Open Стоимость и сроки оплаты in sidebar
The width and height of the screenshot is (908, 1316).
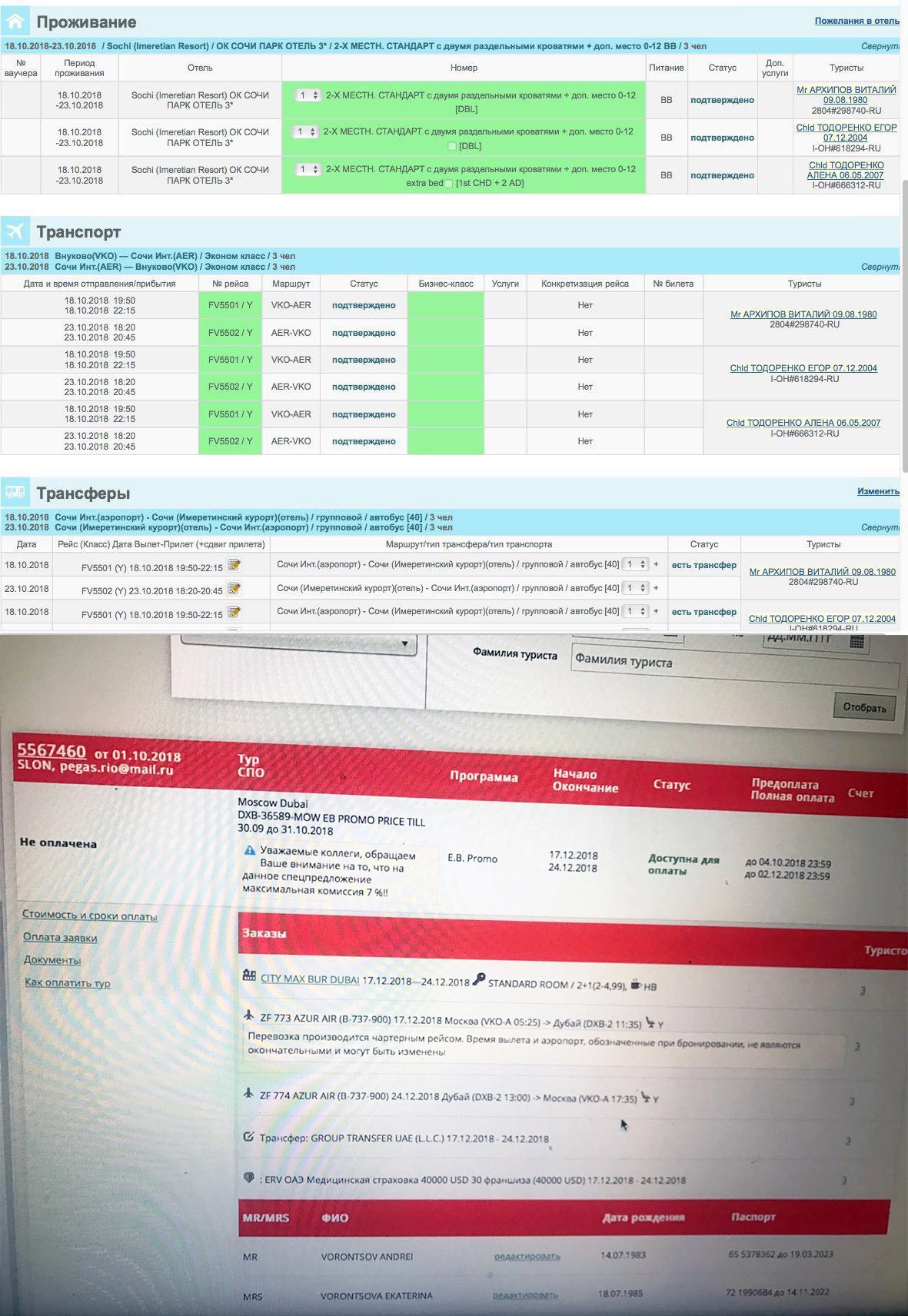pos(89,916)
